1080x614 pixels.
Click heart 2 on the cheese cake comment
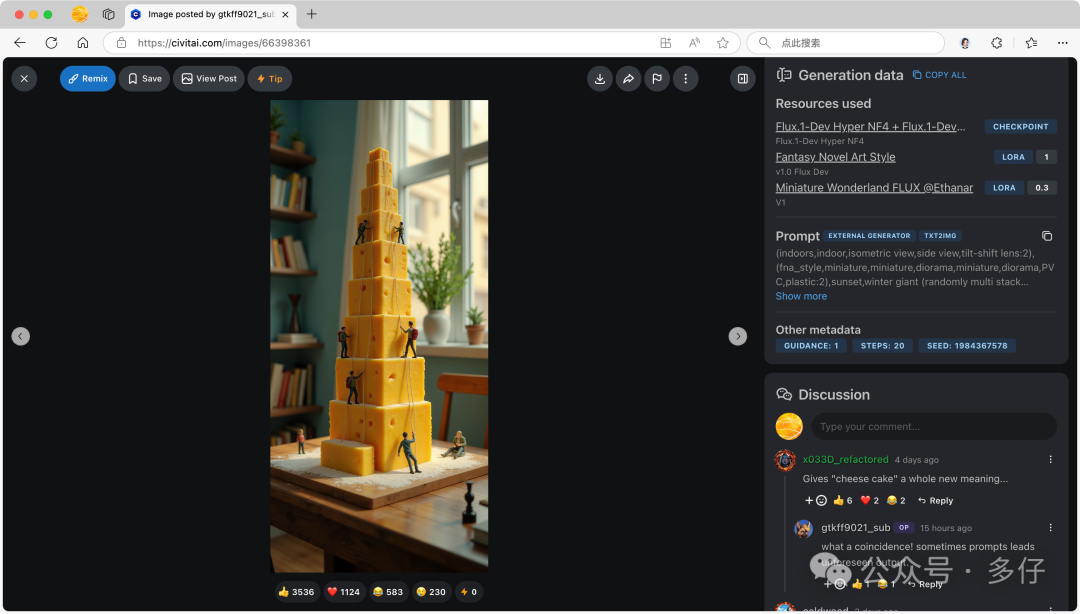pyautogui.click(x=870, y=501)
